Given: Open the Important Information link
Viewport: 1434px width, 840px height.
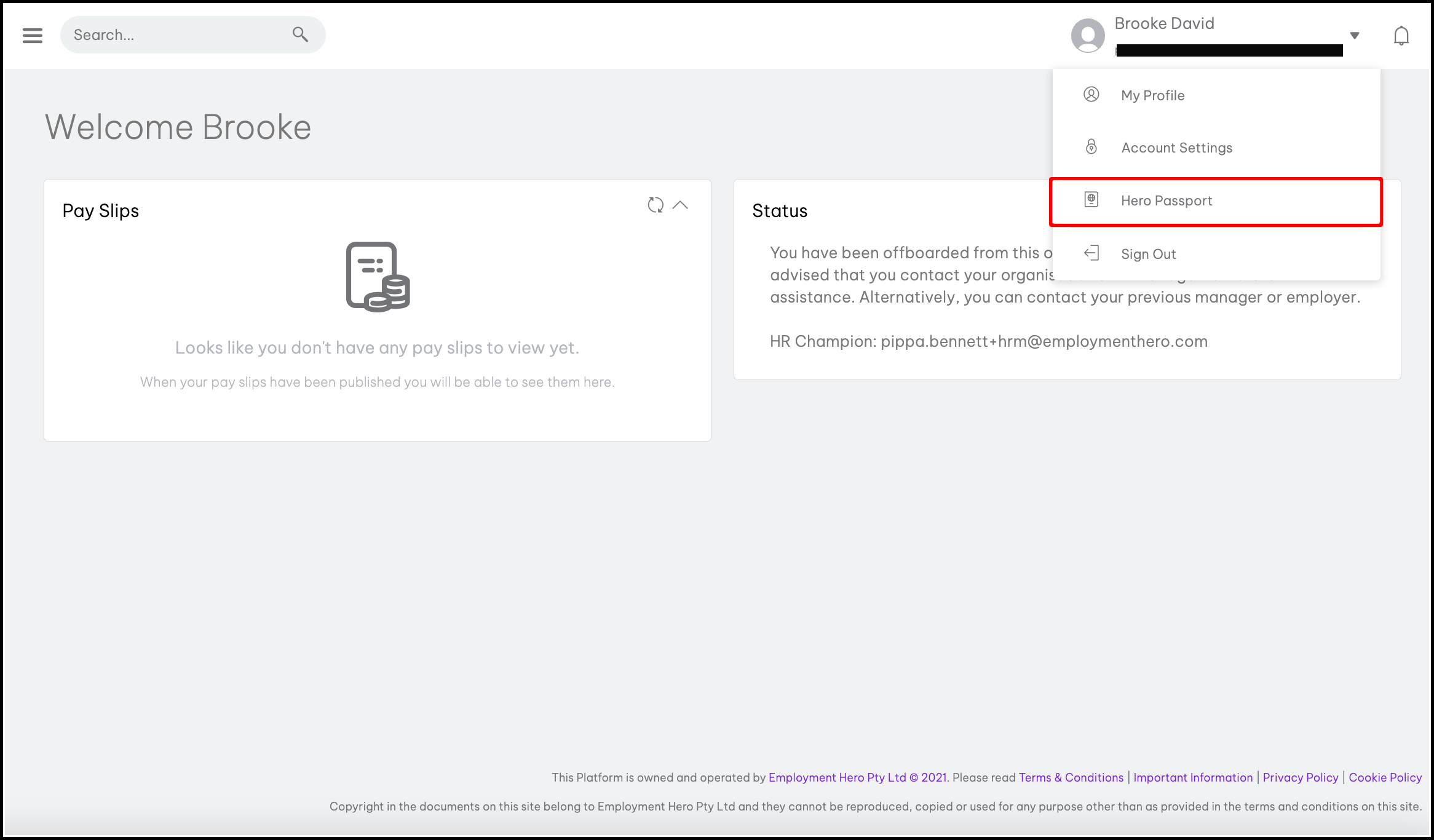Looking at the screenshot, I should (x=1192, y=777).
